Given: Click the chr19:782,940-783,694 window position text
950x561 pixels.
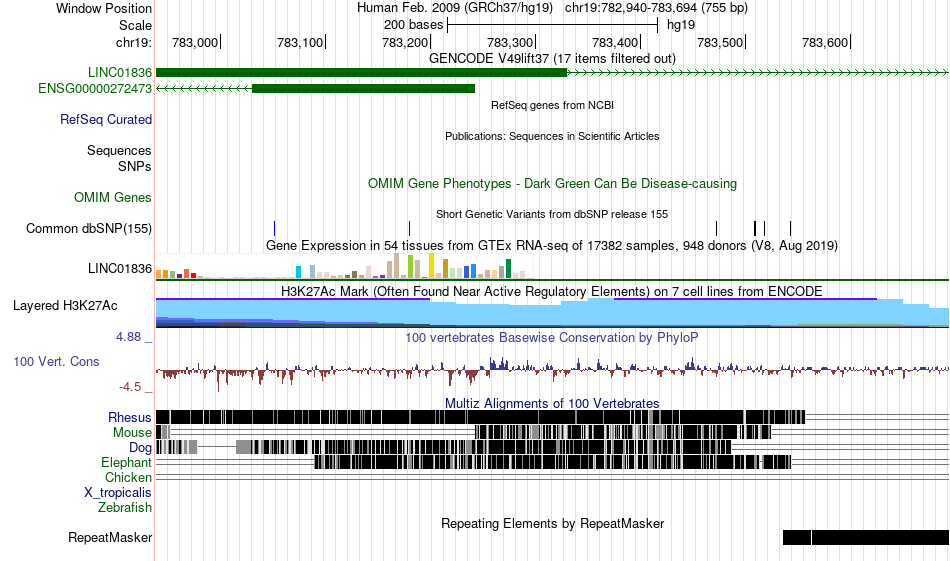Looking at the screenshot, I should pyautogui.click(x=656, y=8).
